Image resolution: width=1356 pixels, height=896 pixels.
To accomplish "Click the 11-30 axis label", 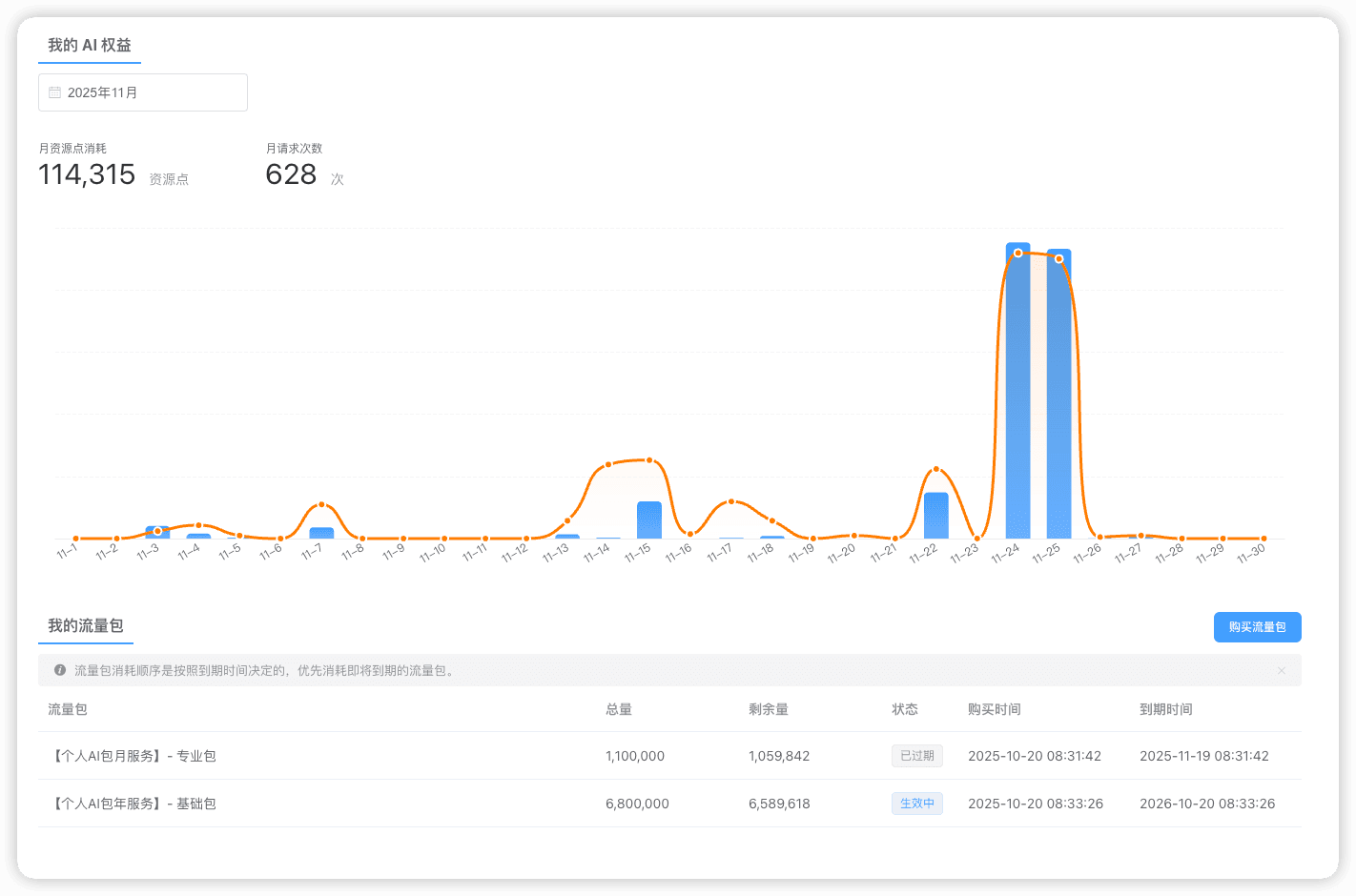I will (1251, 553).
